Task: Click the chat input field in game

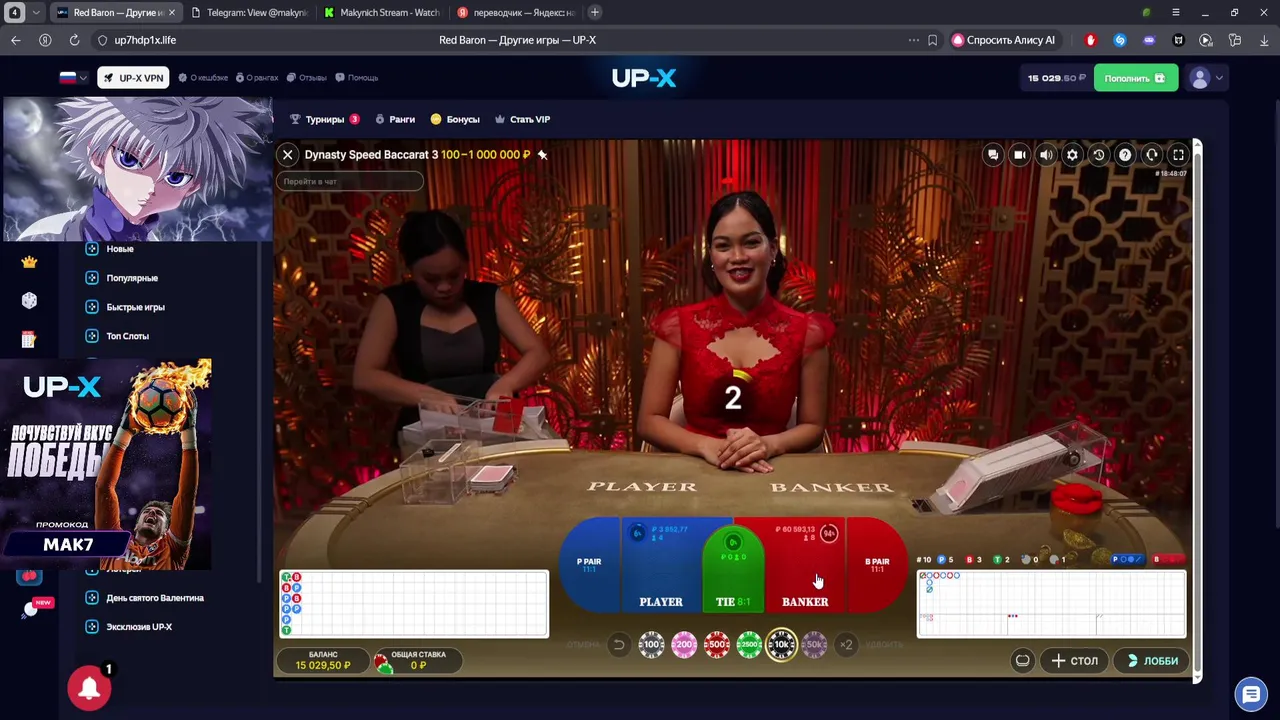Action: (350, 181)
